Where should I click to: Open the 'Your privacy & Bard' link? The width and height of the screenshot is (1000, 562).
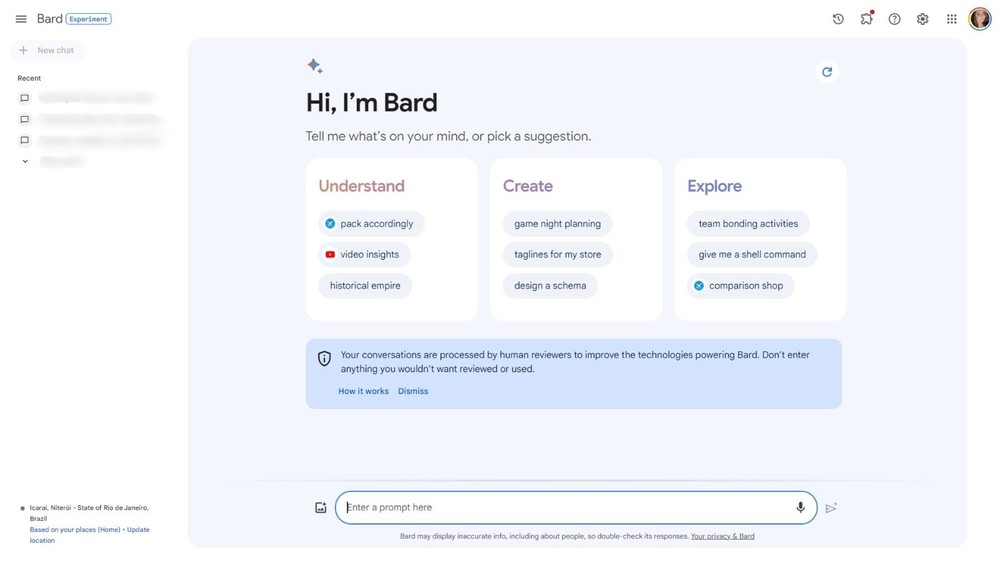(x=722, y=536)
